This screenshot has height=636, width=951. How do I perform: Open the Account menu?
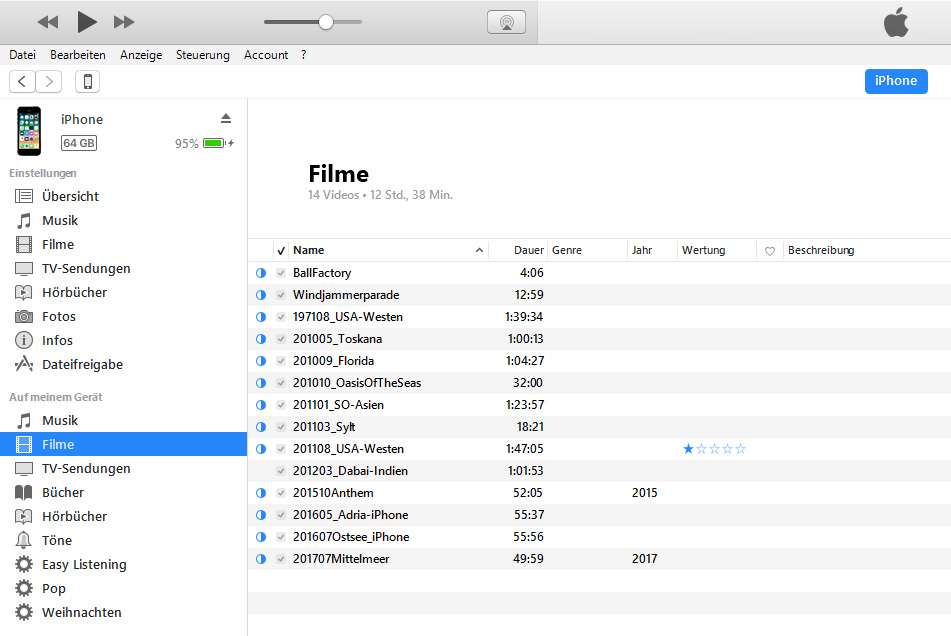pos(266,55)
